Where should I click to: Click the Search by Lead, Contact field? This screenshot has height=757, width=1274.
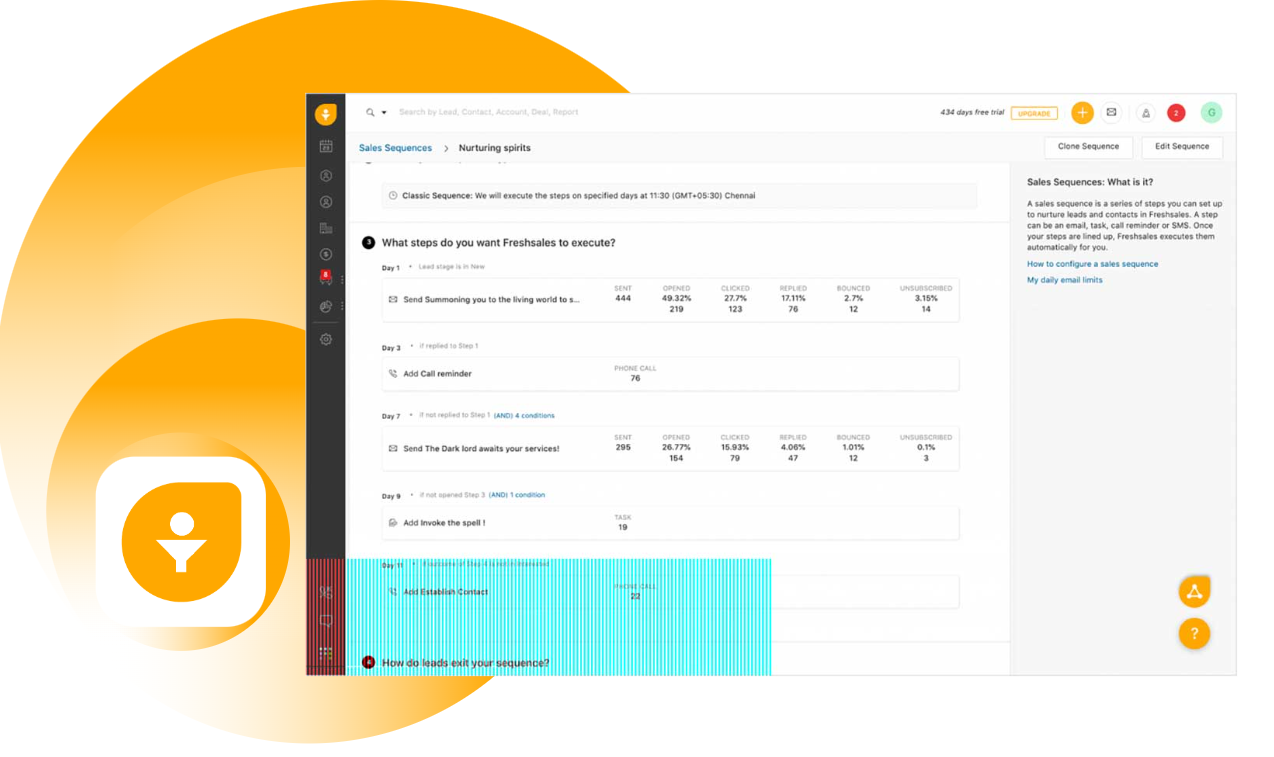489,113
